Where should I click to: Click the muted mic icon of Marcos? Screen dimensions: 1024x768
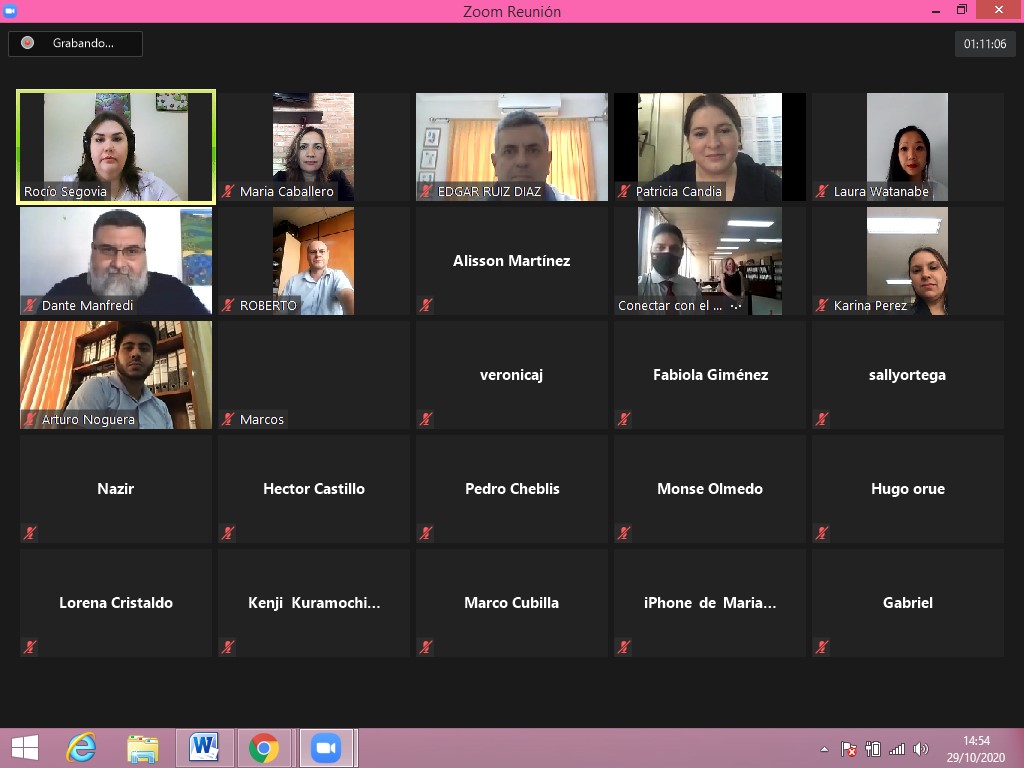(x=228, y=419)
